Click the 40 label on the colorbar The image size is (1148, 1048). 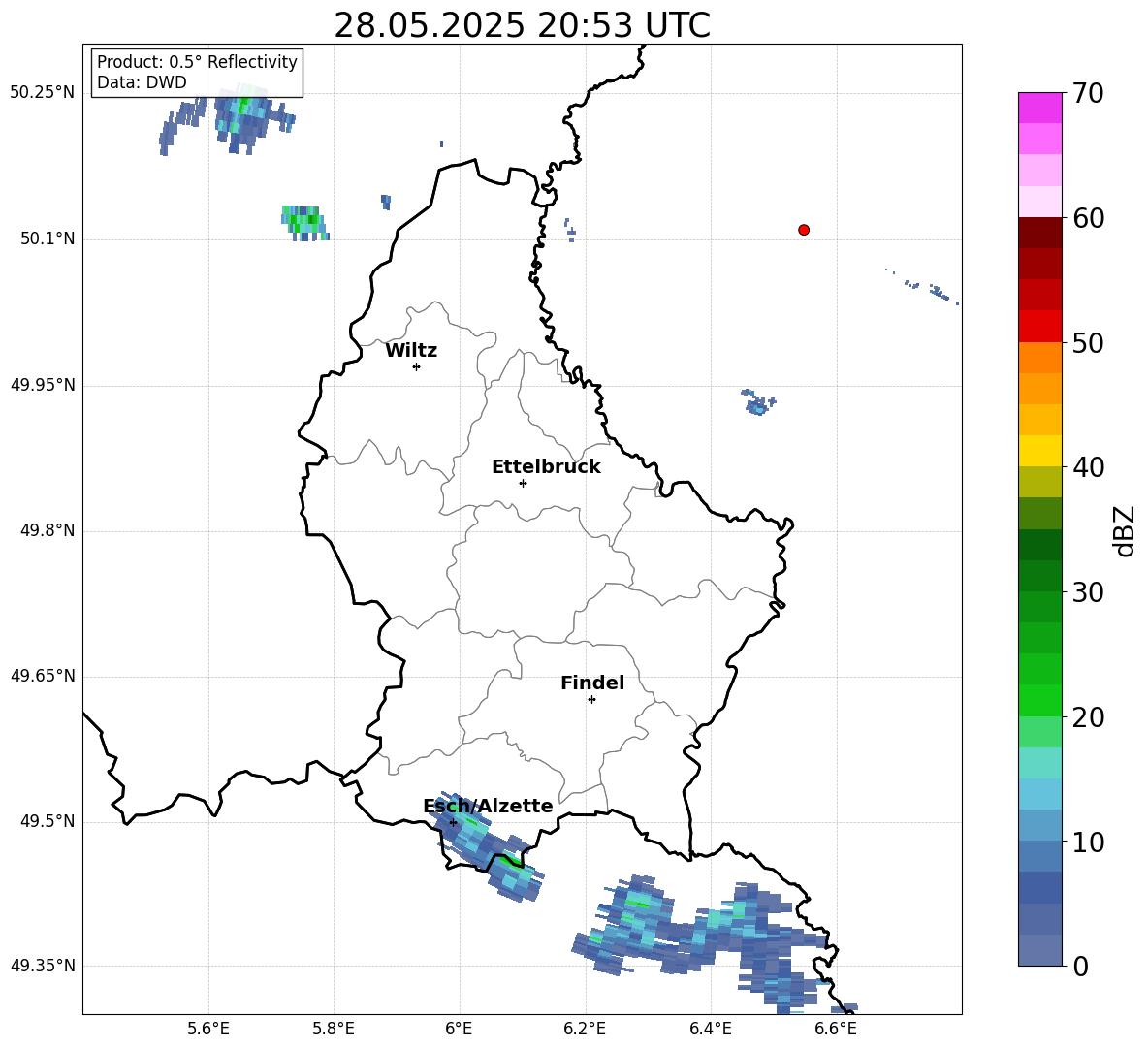click(1088, 467)
